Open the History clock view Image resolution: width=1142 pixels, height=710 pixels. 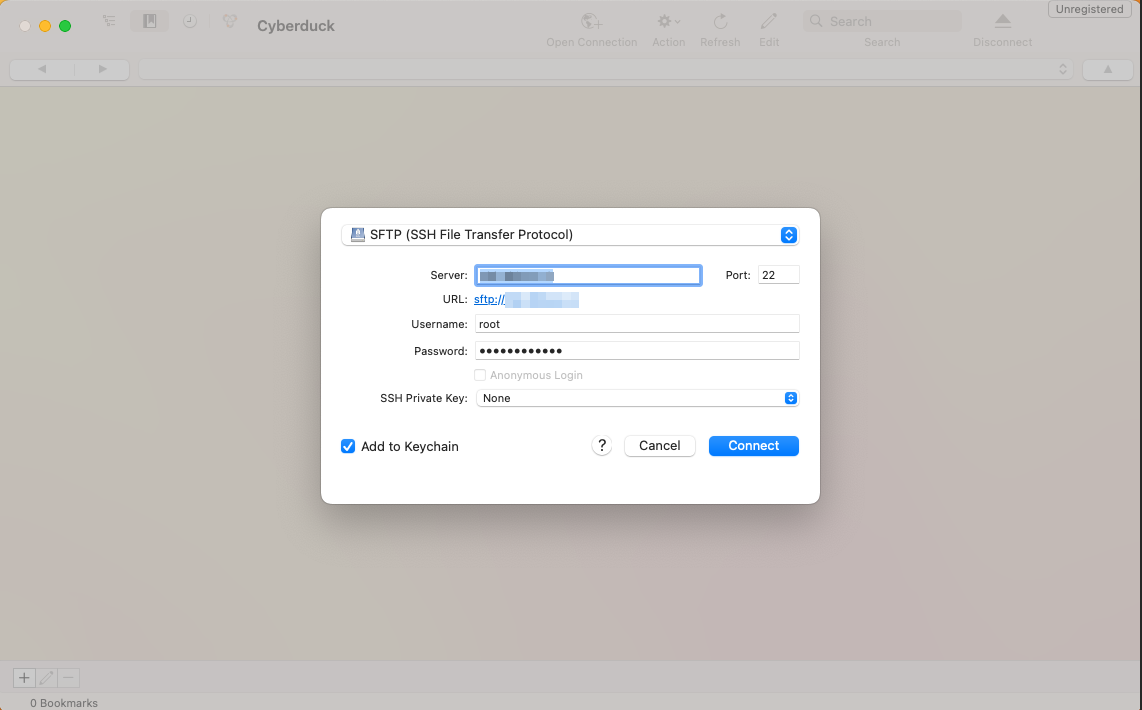[x=190, y=21]
